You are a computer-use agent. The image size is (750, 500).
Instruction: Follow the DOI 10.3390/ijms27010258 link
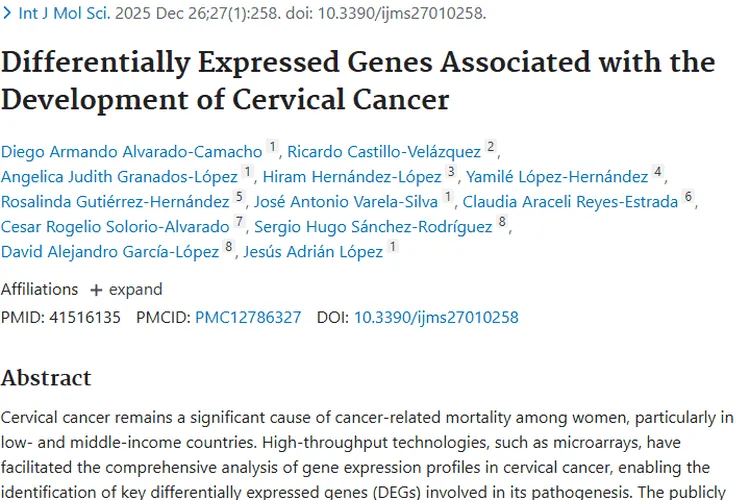(436, 318)
